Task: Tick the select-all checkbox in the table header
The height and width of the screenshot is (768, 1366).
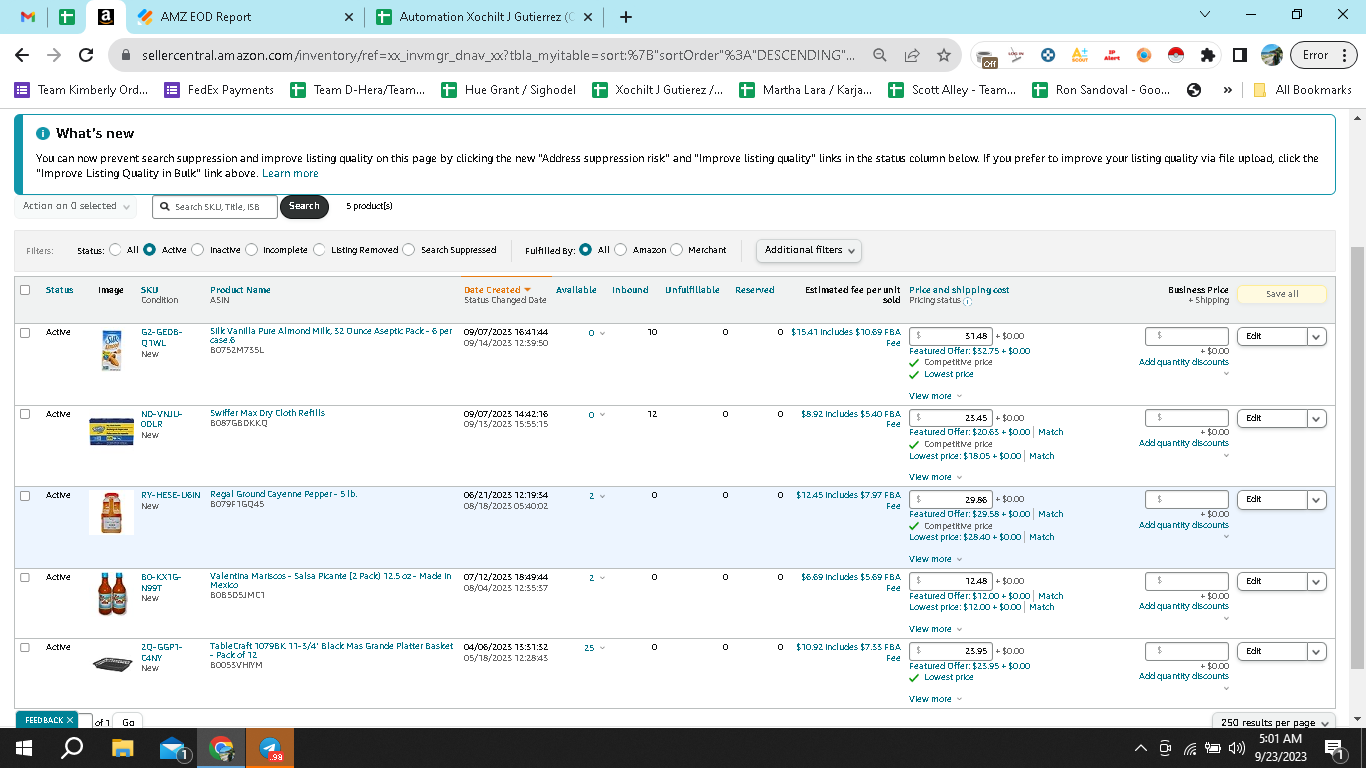Action: [x=25, y=290]
